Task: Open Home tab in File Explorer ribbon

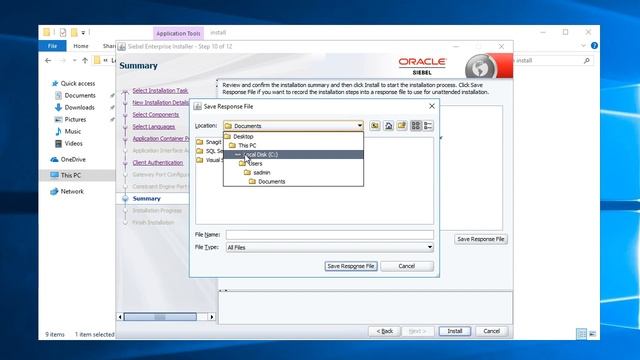Action: coord(81,46)
